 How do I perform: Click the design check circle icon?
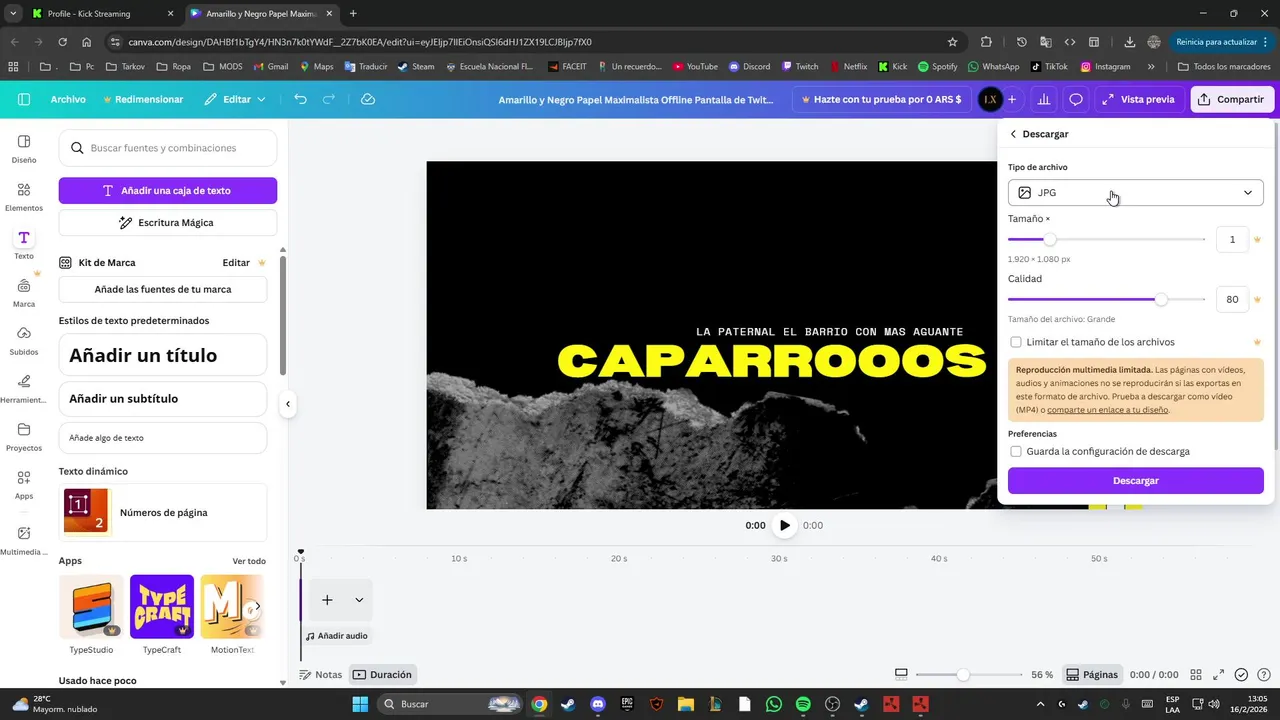(x=1241, y=675)
